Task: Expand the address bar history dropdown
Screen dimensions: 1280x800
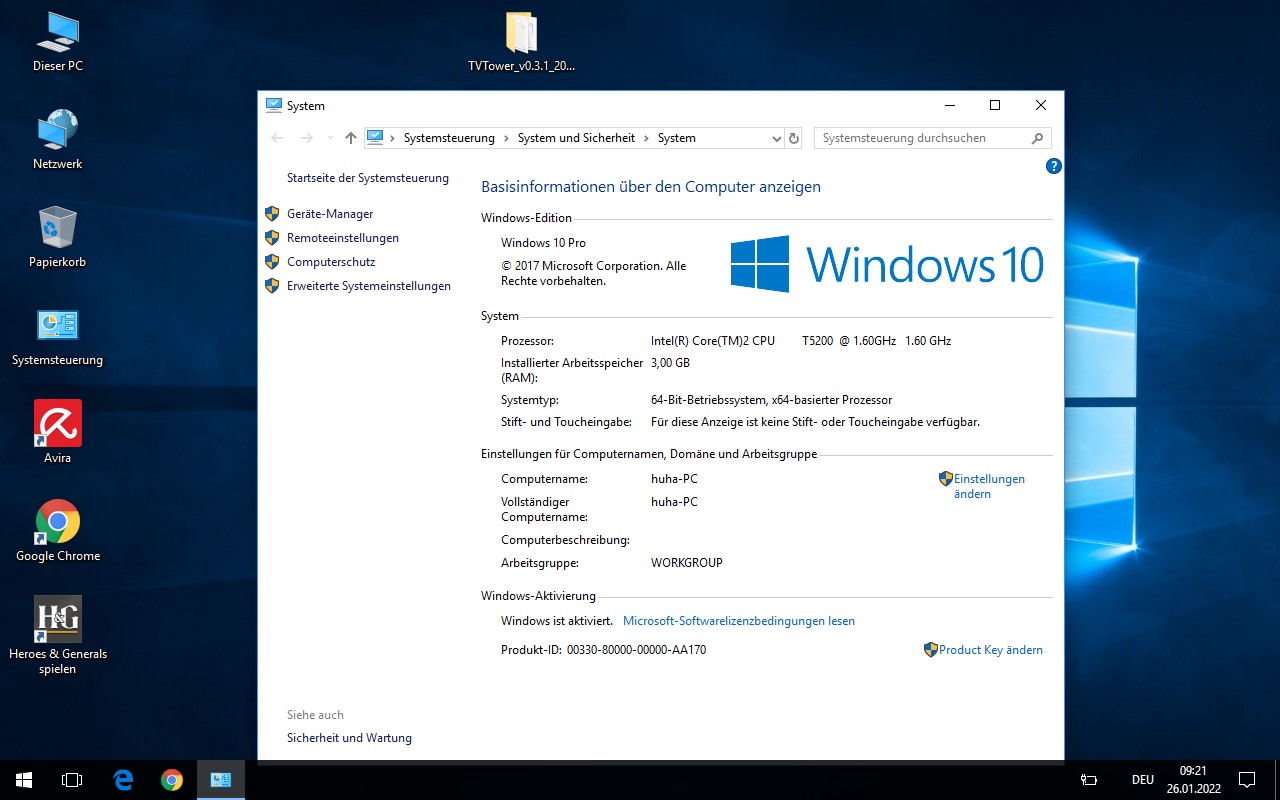Action: point(777,138)
